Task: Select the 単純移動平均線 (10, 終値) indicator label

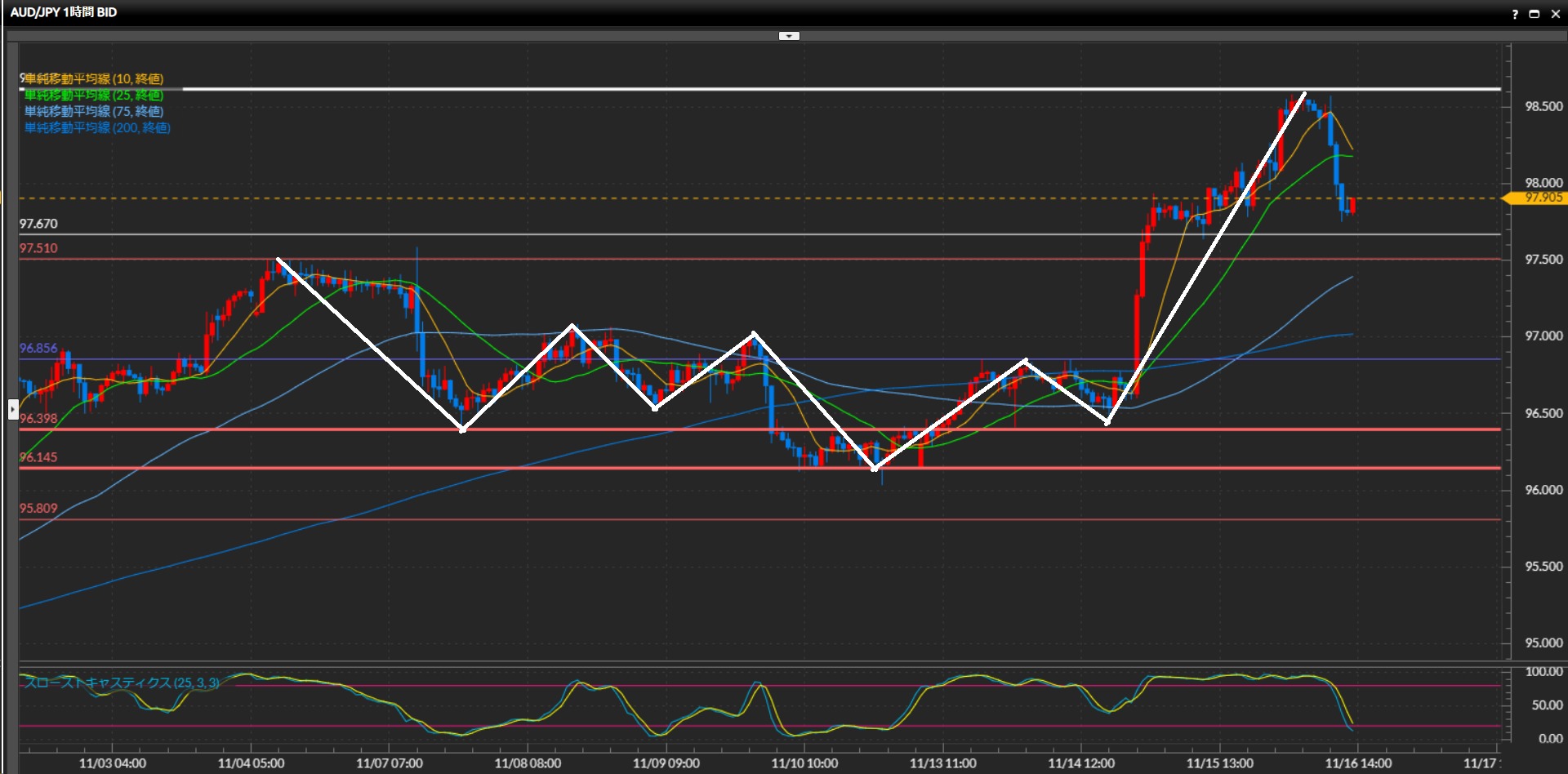Action: point(94,79)
